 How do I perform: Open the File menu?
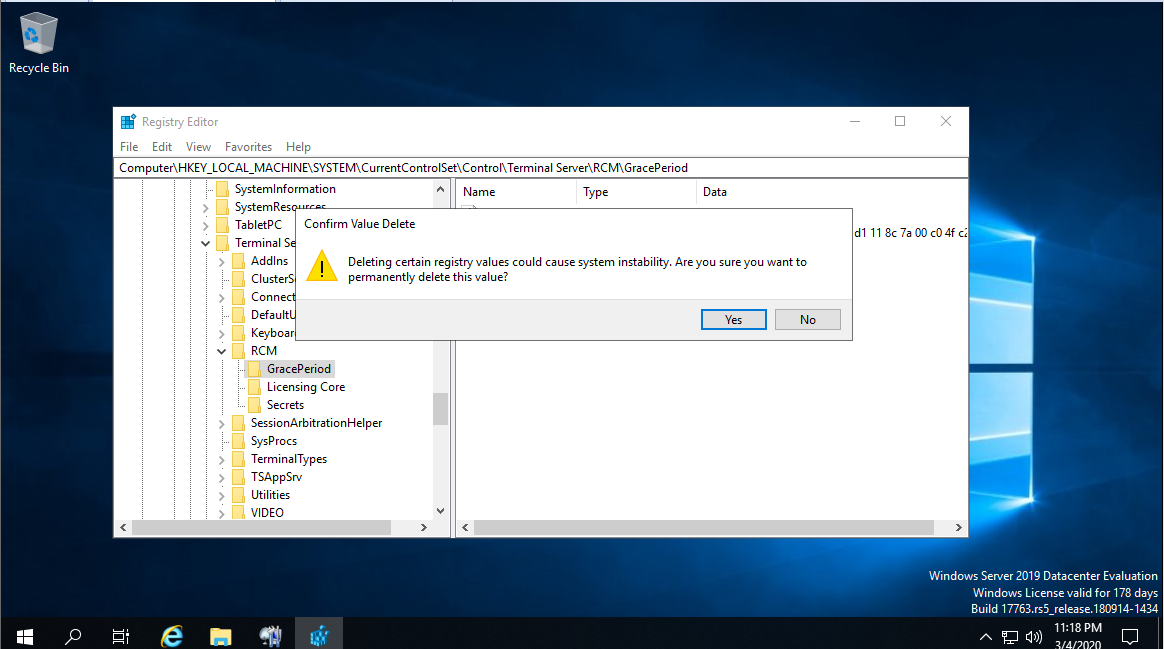[129, 147]
